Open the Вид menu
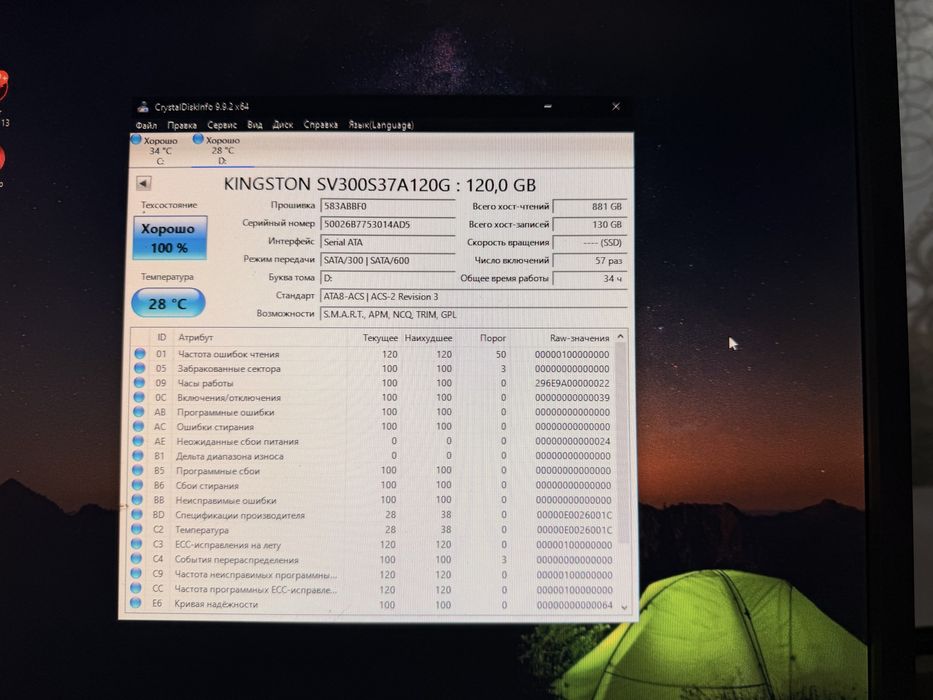The width and height of the screenshot is (933, 700). click(255, 125)
